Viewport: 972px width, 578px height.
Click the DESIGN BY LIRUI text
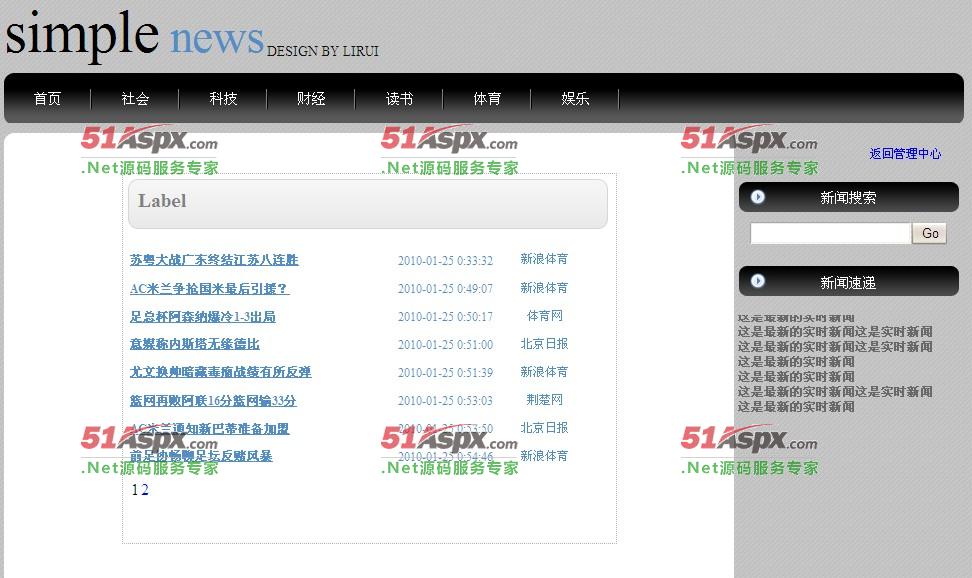pos(322,51)
